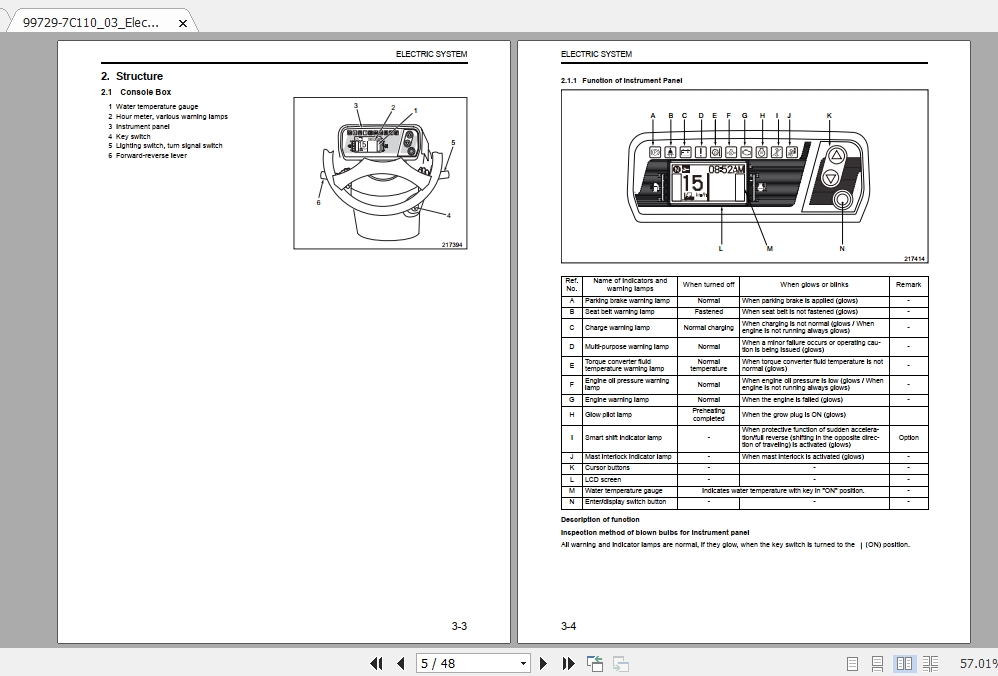
Task: Close the 99729-7C110_03_Elec tab
Action: (182, 21)
